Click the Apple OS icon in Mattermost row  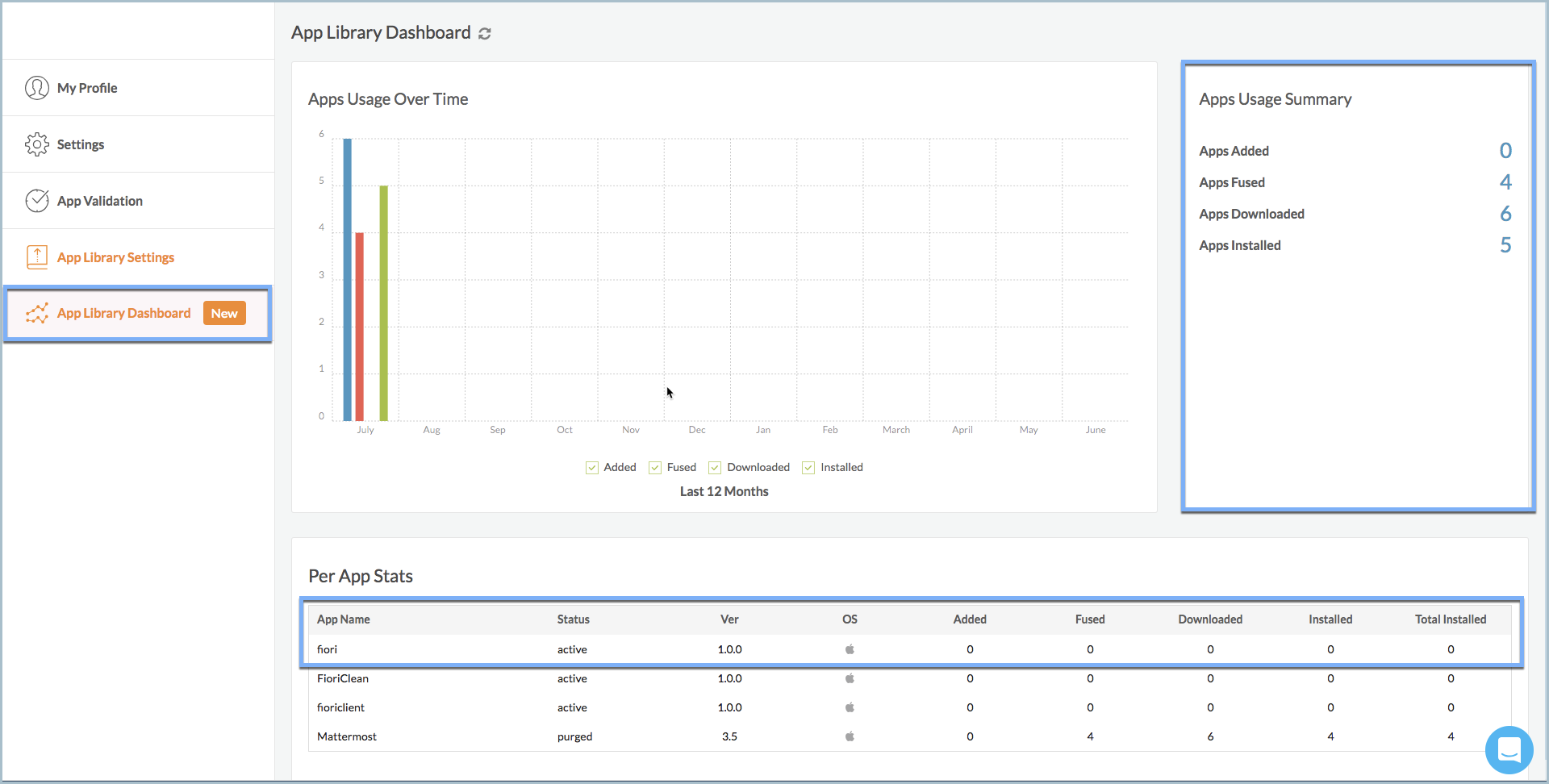(x=850, y=736)
